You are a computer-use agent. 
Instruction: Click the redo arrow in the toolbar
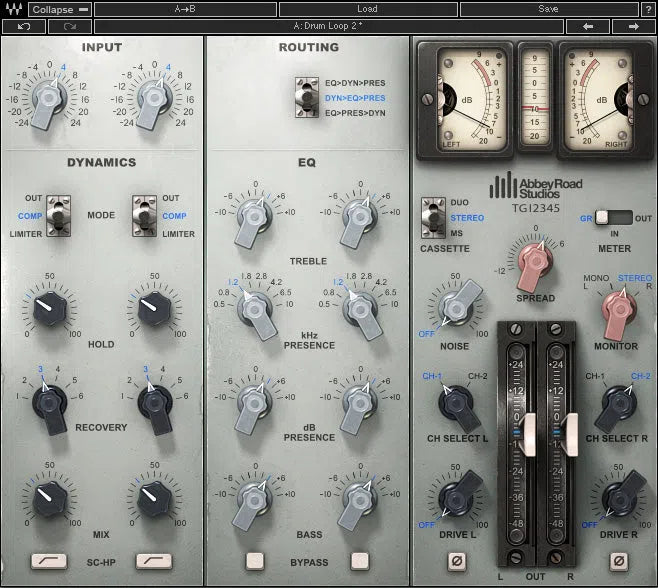69,26
